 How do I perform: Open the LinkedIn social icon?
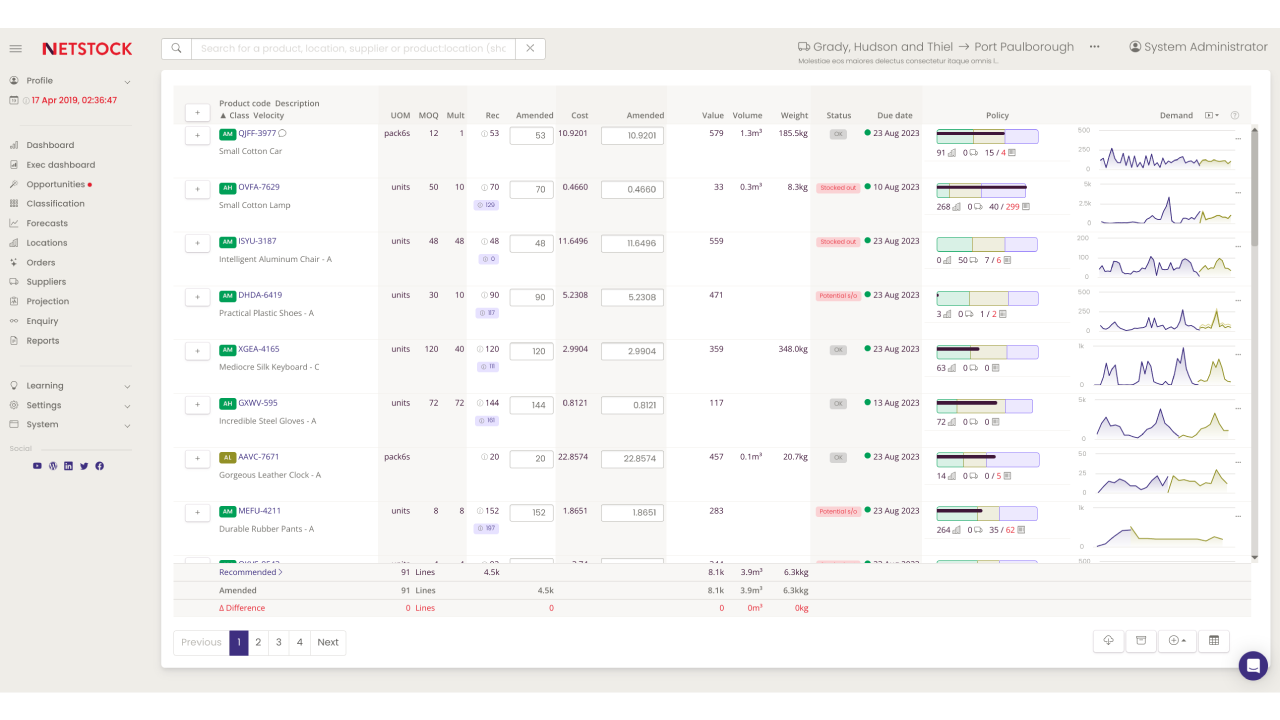(68, 466)
